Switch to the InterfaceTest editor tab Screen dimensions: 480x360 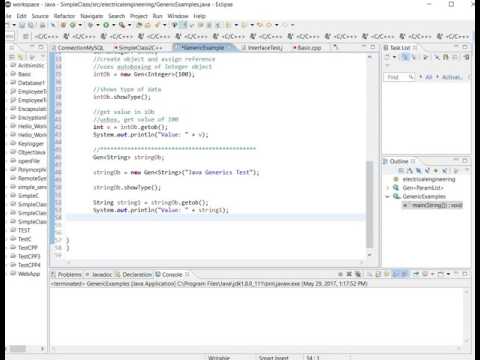pos(262,48)
